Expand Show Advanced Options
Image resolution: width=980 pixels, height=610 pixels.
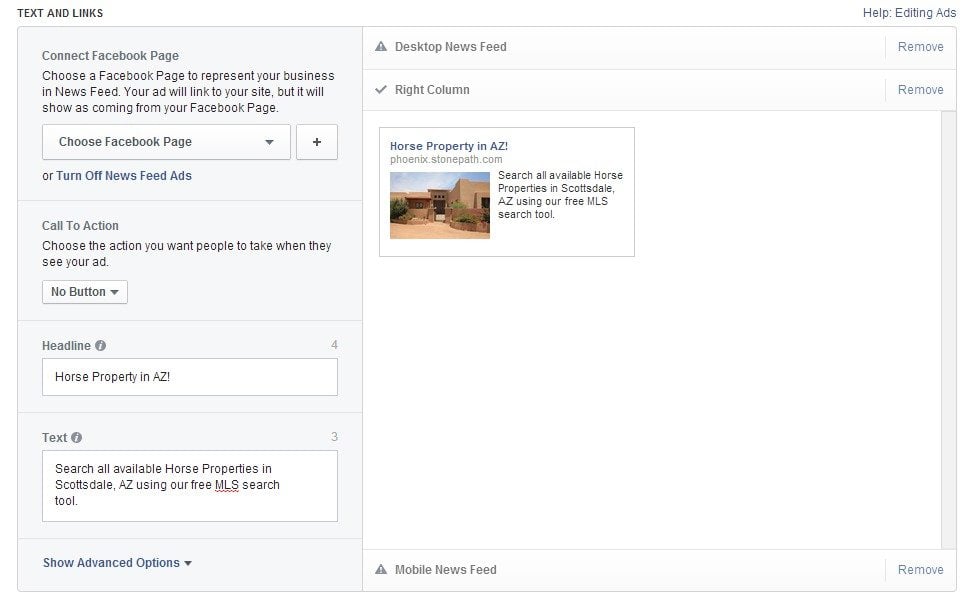[x=117, y=563]
